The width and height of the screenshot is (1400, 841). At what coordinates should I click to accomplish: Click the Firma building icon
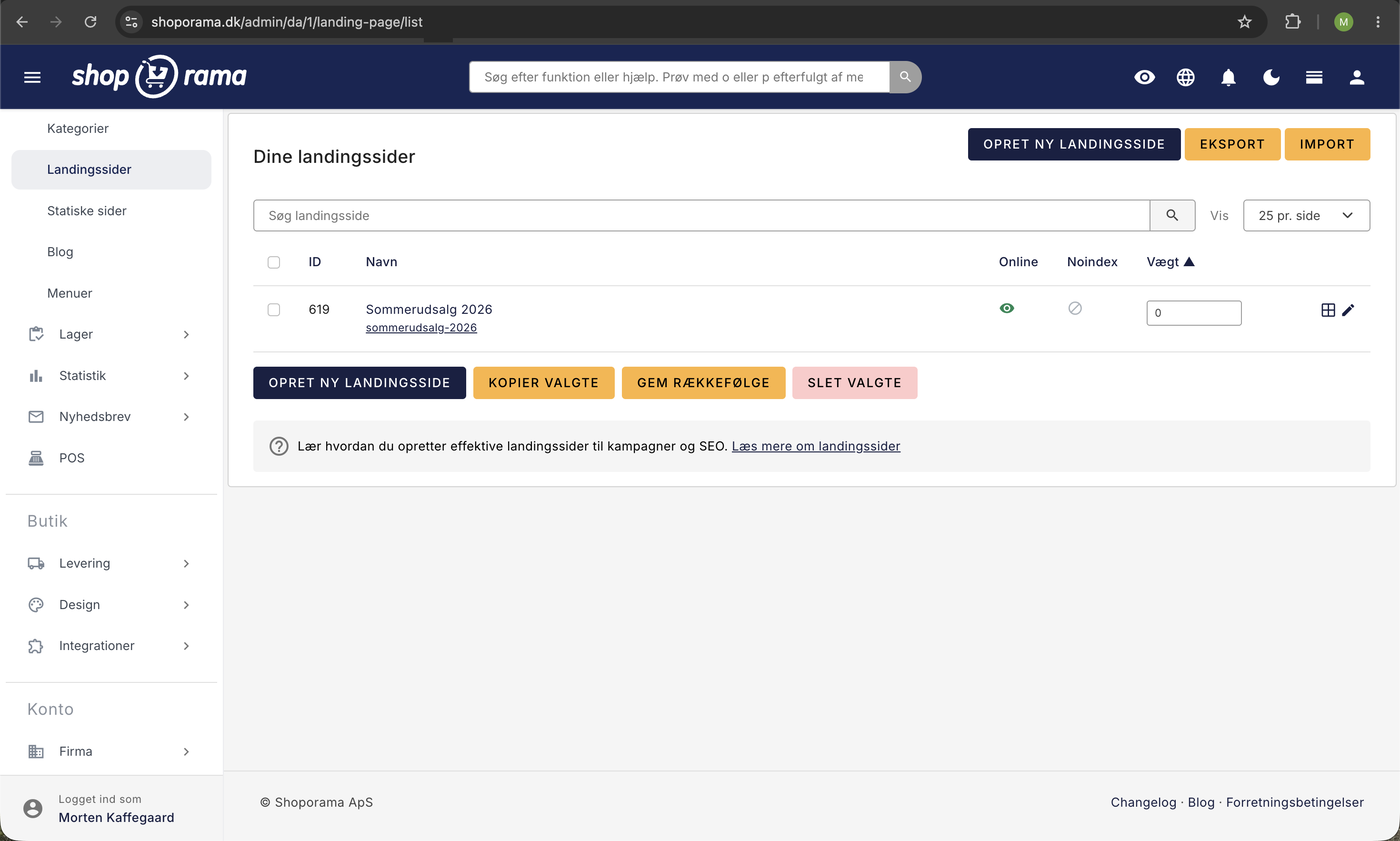(x=37, y=751)
